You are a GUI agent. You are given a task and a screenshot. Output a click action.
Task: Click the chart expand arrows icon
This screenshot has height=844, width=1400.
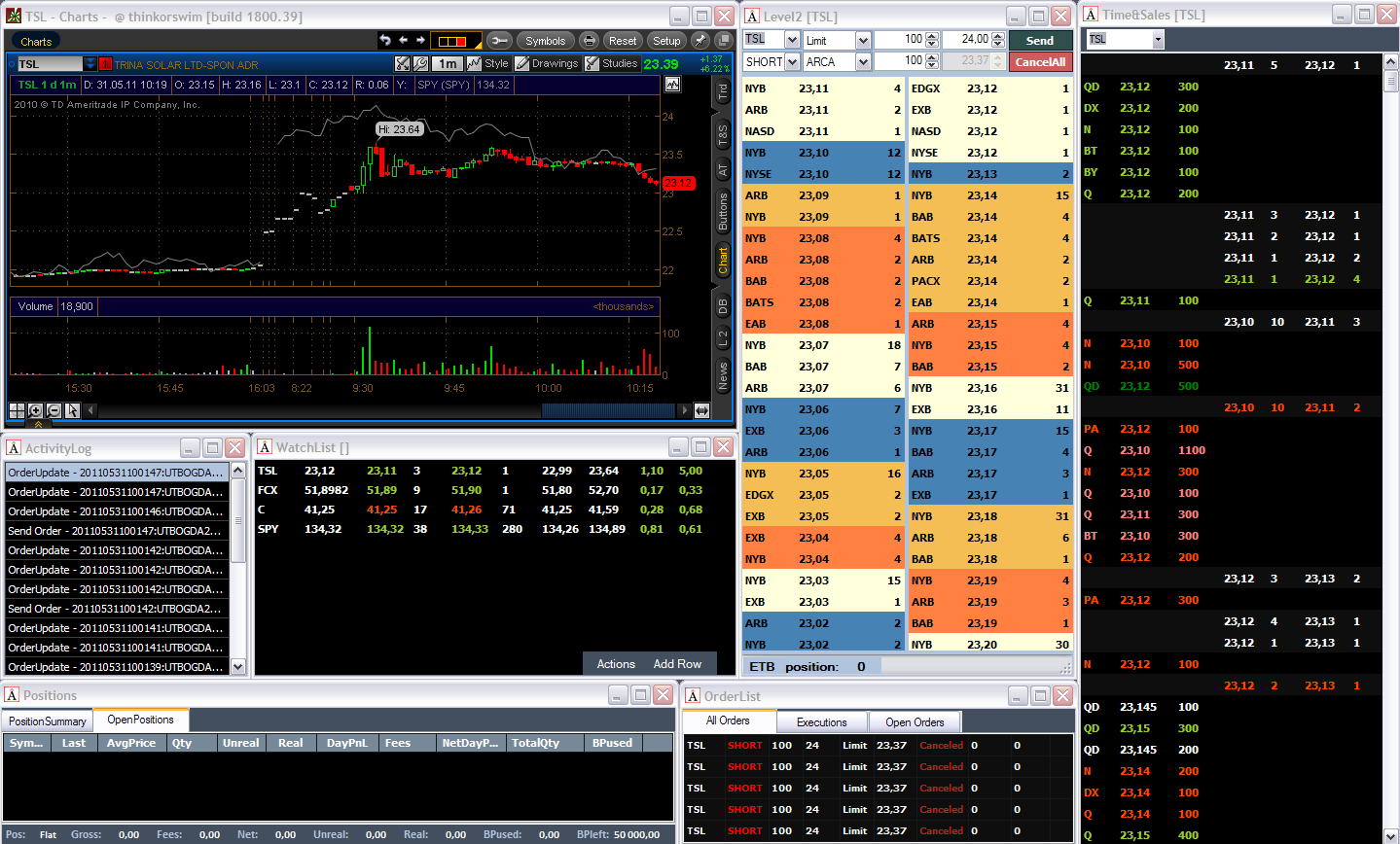[x=402, y=63]
